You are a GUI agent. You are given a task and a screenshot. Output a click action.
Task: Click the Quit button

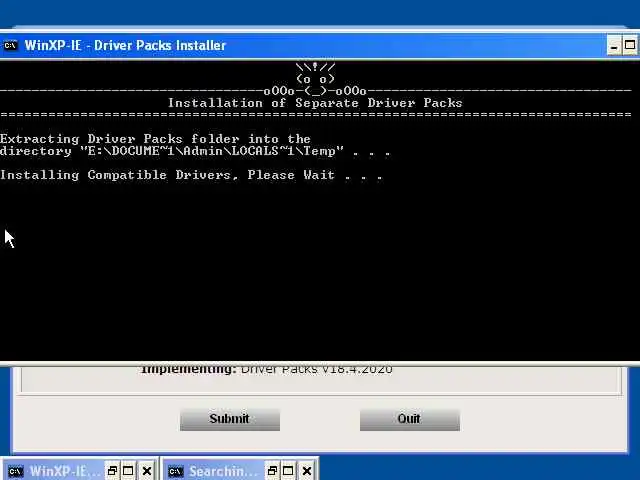(409, 419)
